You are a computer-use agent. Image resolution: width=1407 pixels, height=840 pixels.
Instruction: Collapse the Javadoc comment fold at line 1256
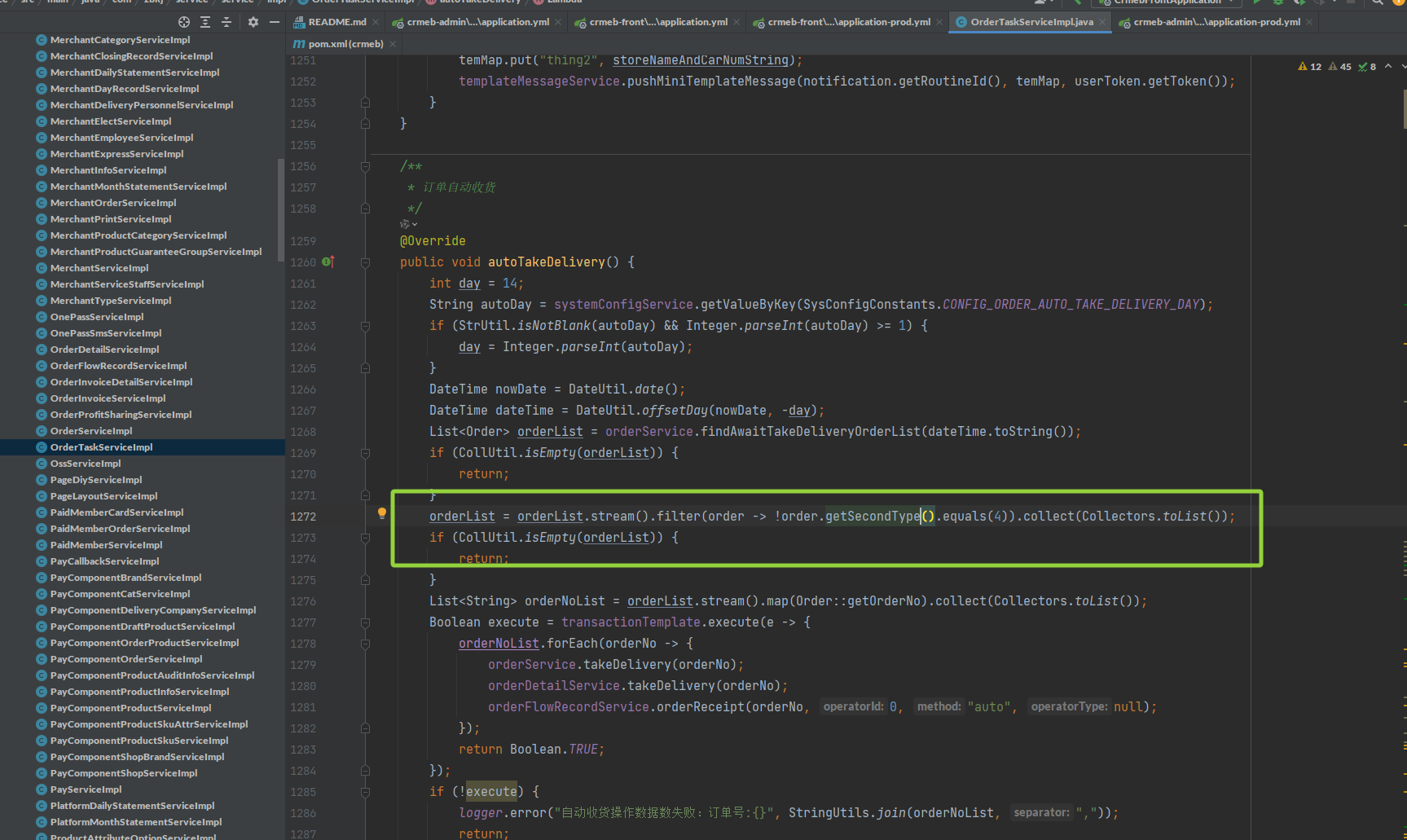365,166
